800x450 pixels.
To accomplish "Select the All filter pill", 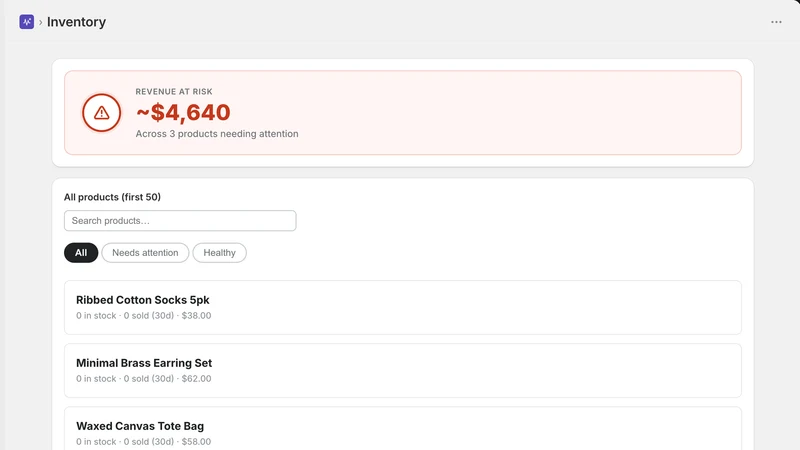I will [x=81, y=253].
